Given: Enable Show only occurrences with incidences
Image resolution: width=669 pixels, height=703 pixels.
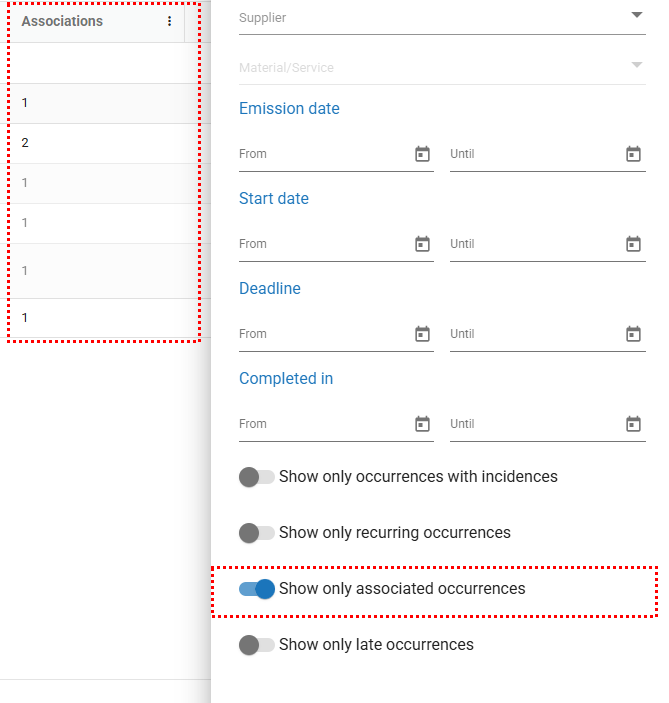Looking at the screenshot, I should pos(256,477).
